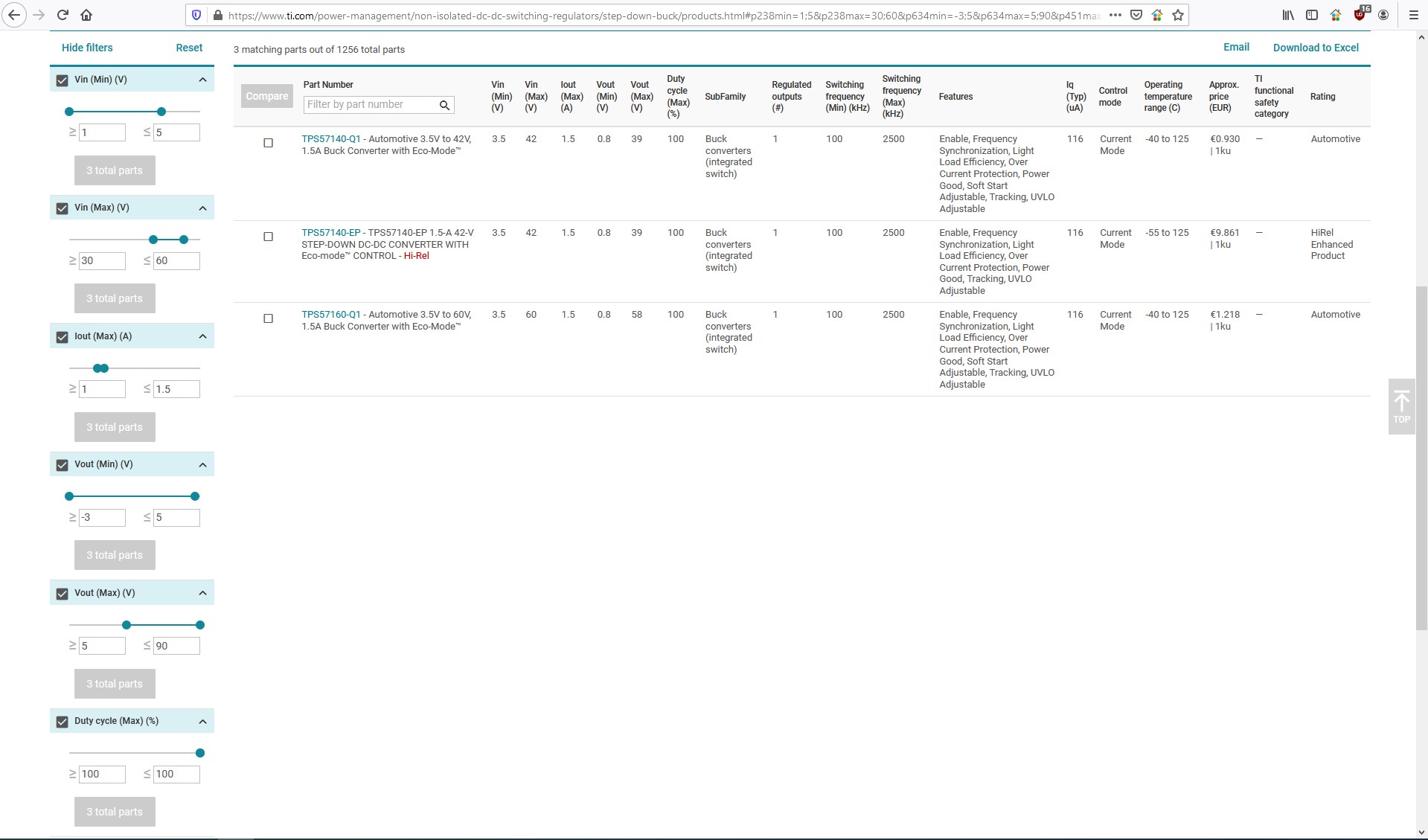
Task: Collapse the Vin (Max) filter section
Action: tap(202, 208)
